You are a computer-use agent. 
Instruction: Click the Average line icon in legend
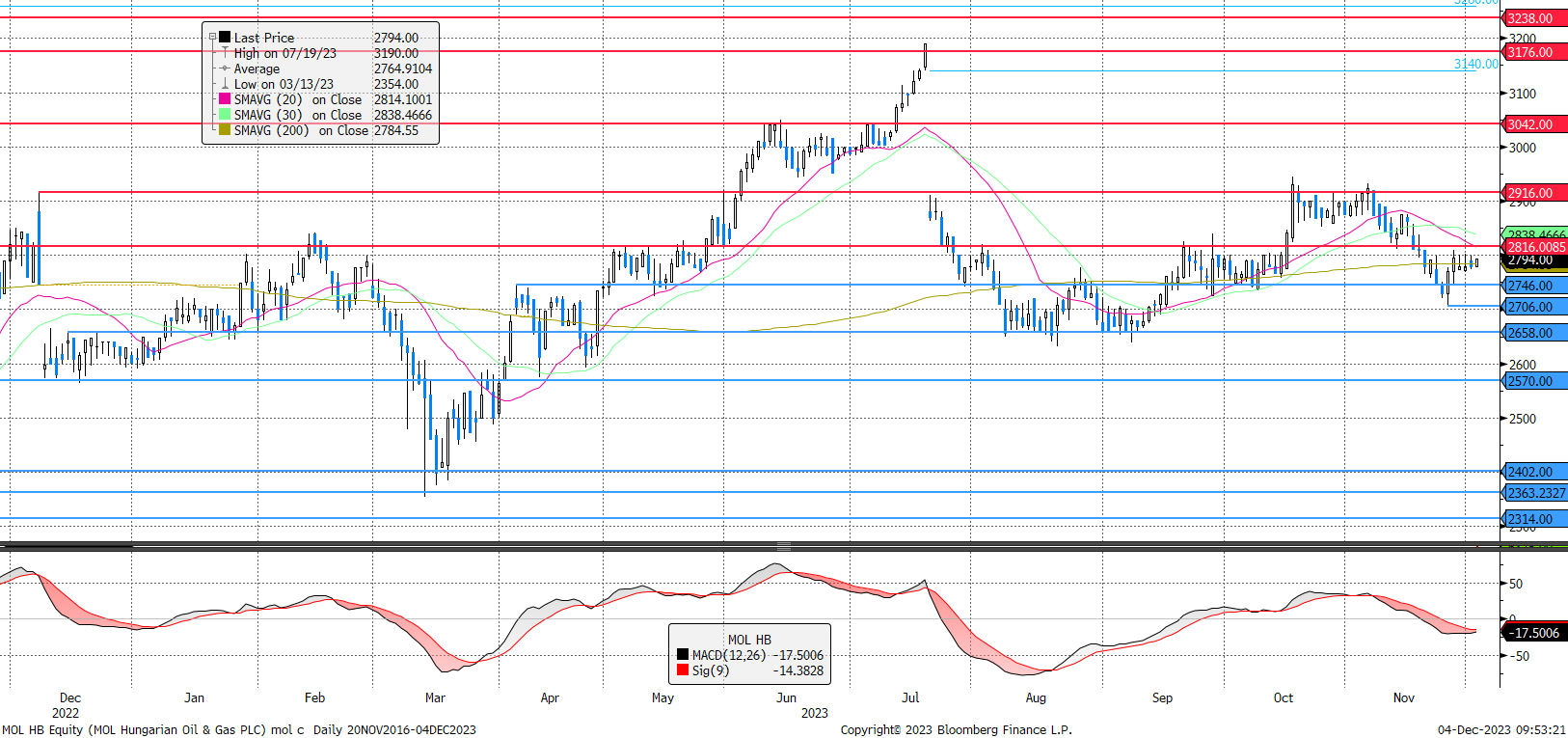(x=225, y=68)
